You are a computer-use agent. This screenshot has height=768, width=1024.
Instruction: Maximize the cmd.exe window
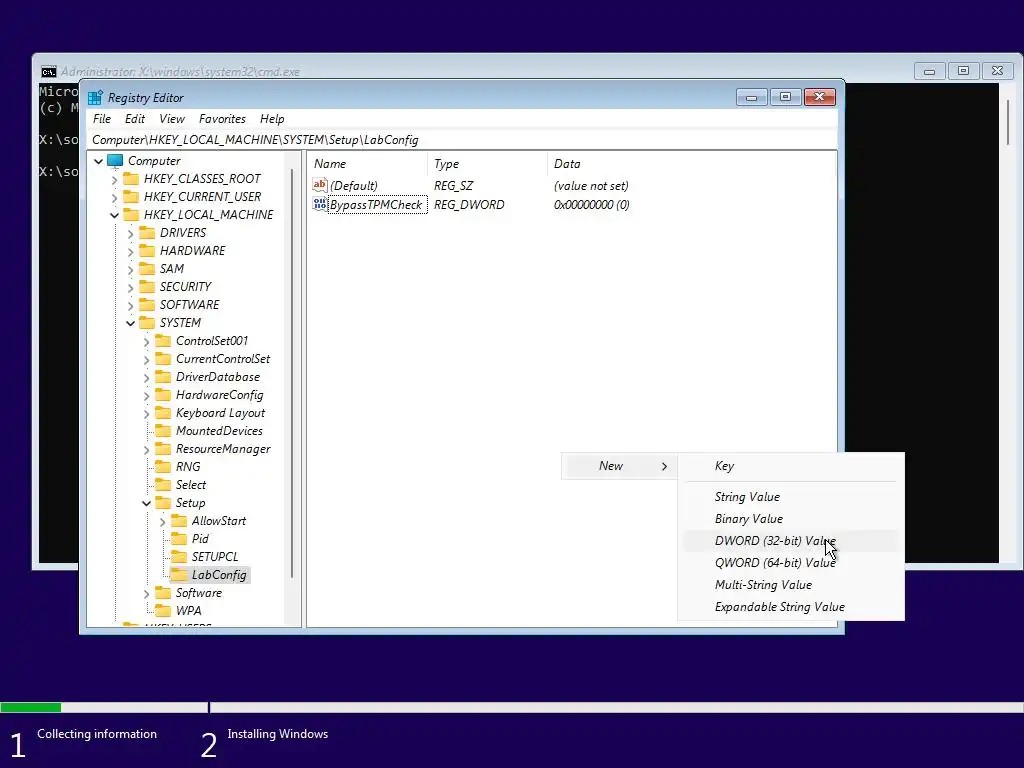pos(963,71)
